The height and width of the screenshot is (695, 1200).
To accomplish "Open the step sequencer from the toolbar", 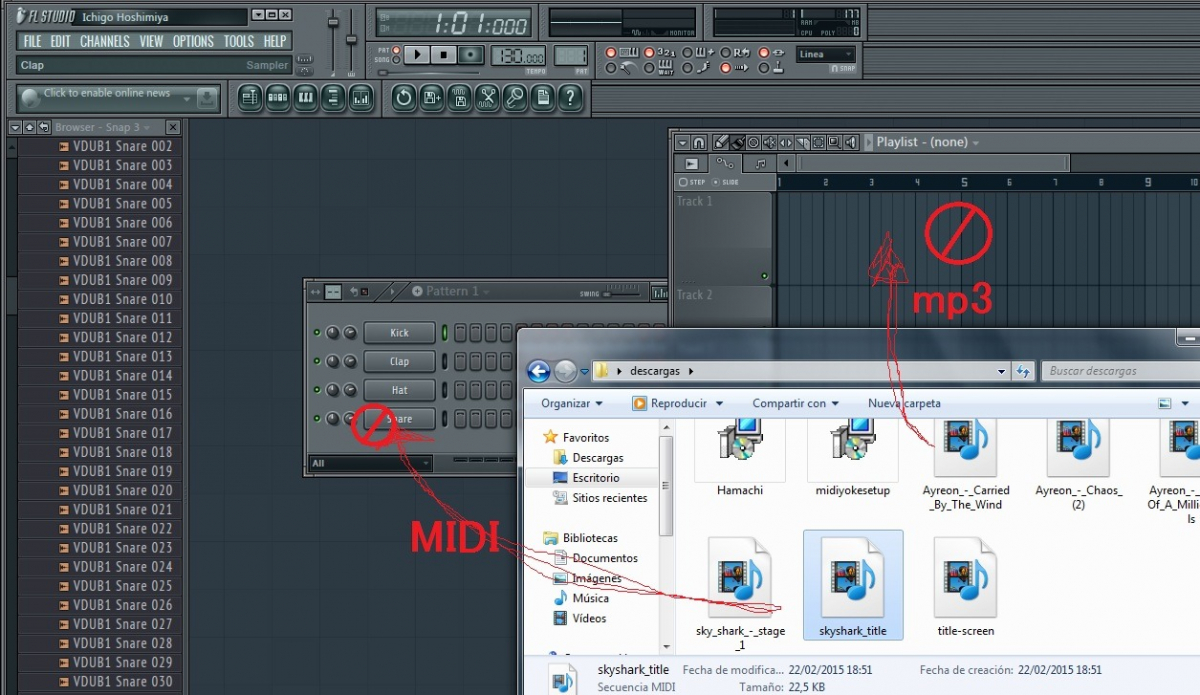I will pos(278,98).
